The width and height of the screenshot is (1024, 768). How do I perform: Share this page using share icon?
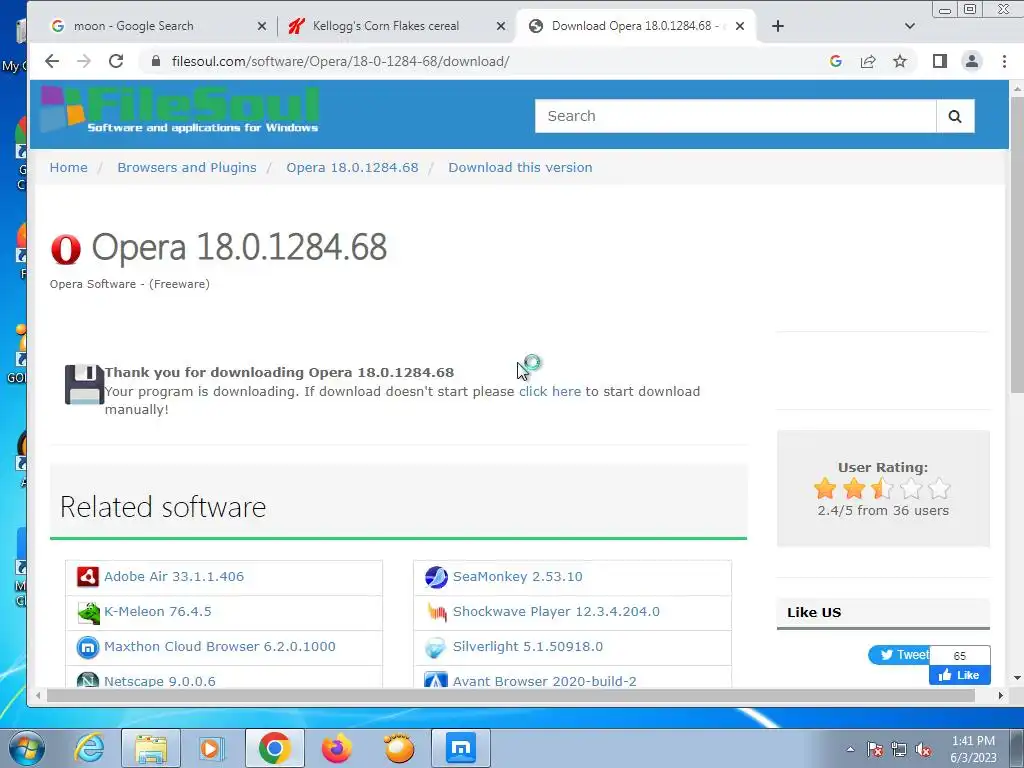[x=868, y=61]
